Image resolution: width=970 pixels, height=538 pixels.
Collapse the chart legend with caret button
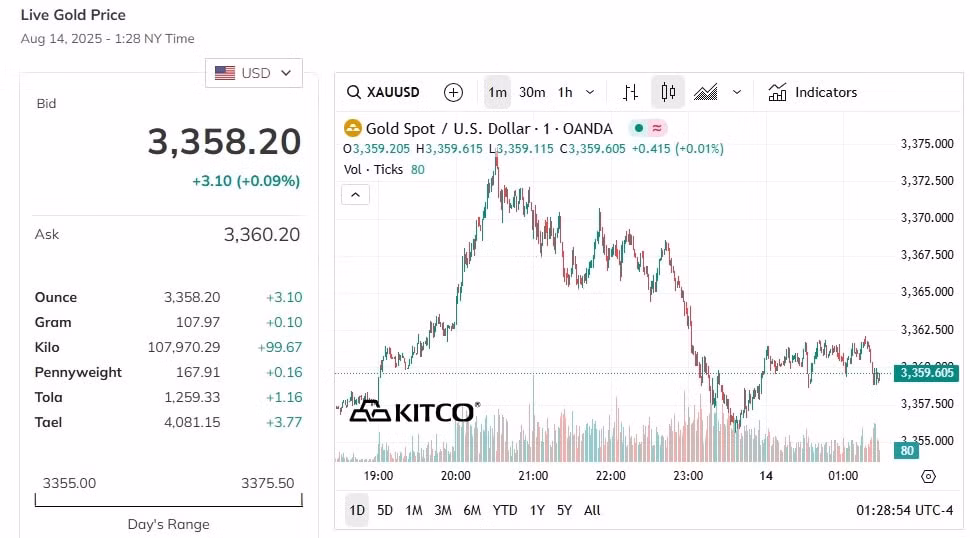pyautogui.click(x=355, y=195)
